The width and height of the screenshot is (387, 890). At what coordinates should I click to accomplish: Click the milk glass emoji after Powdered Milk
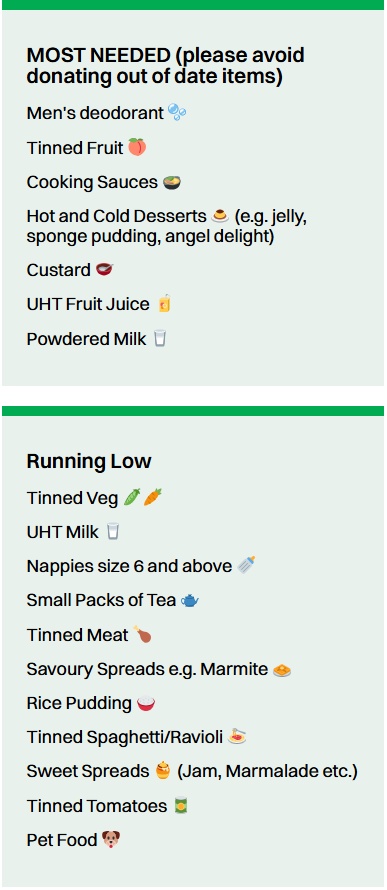tap(160, 339)
